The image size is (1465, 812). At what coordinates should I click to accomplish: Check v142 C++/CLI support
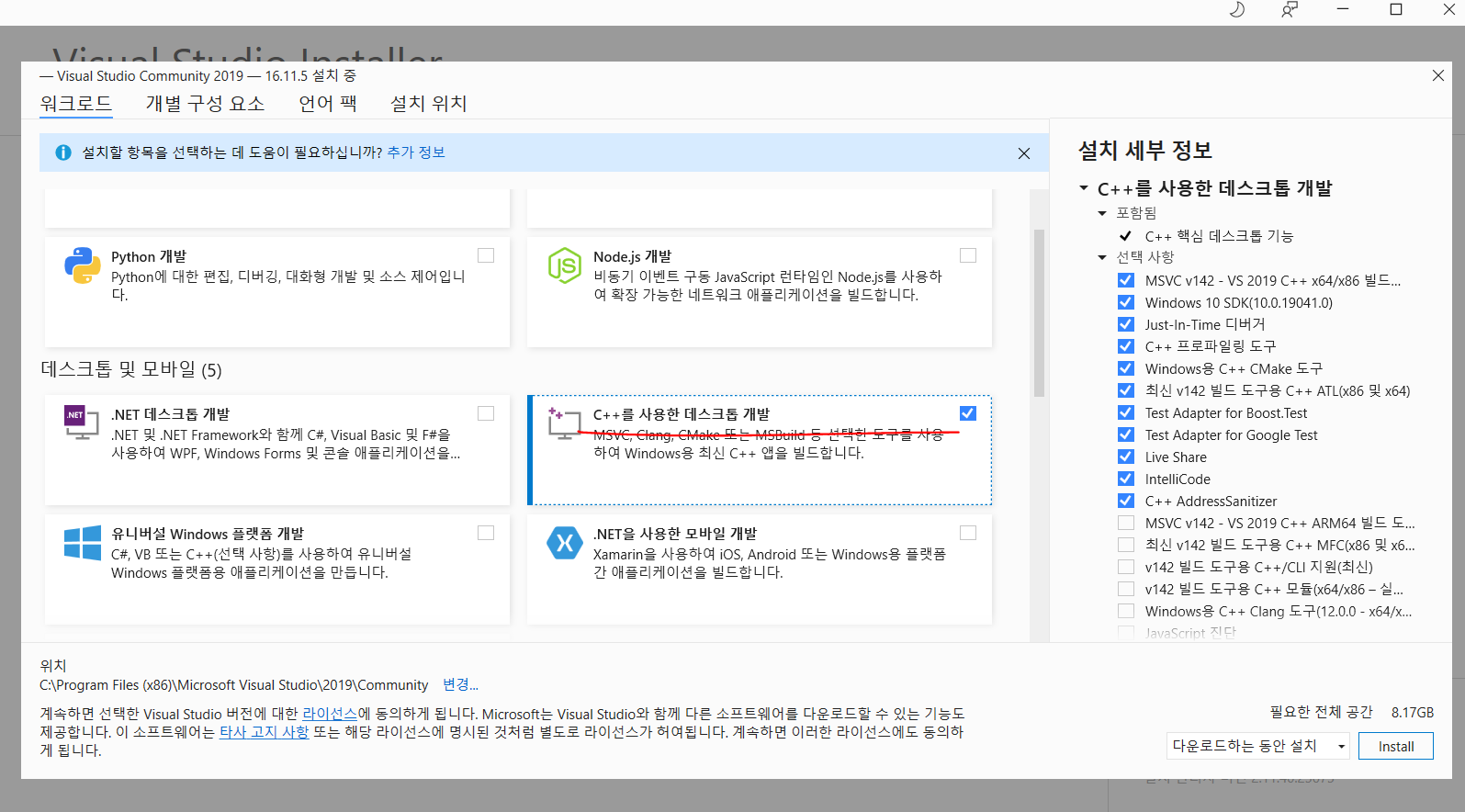point(1126,567)
